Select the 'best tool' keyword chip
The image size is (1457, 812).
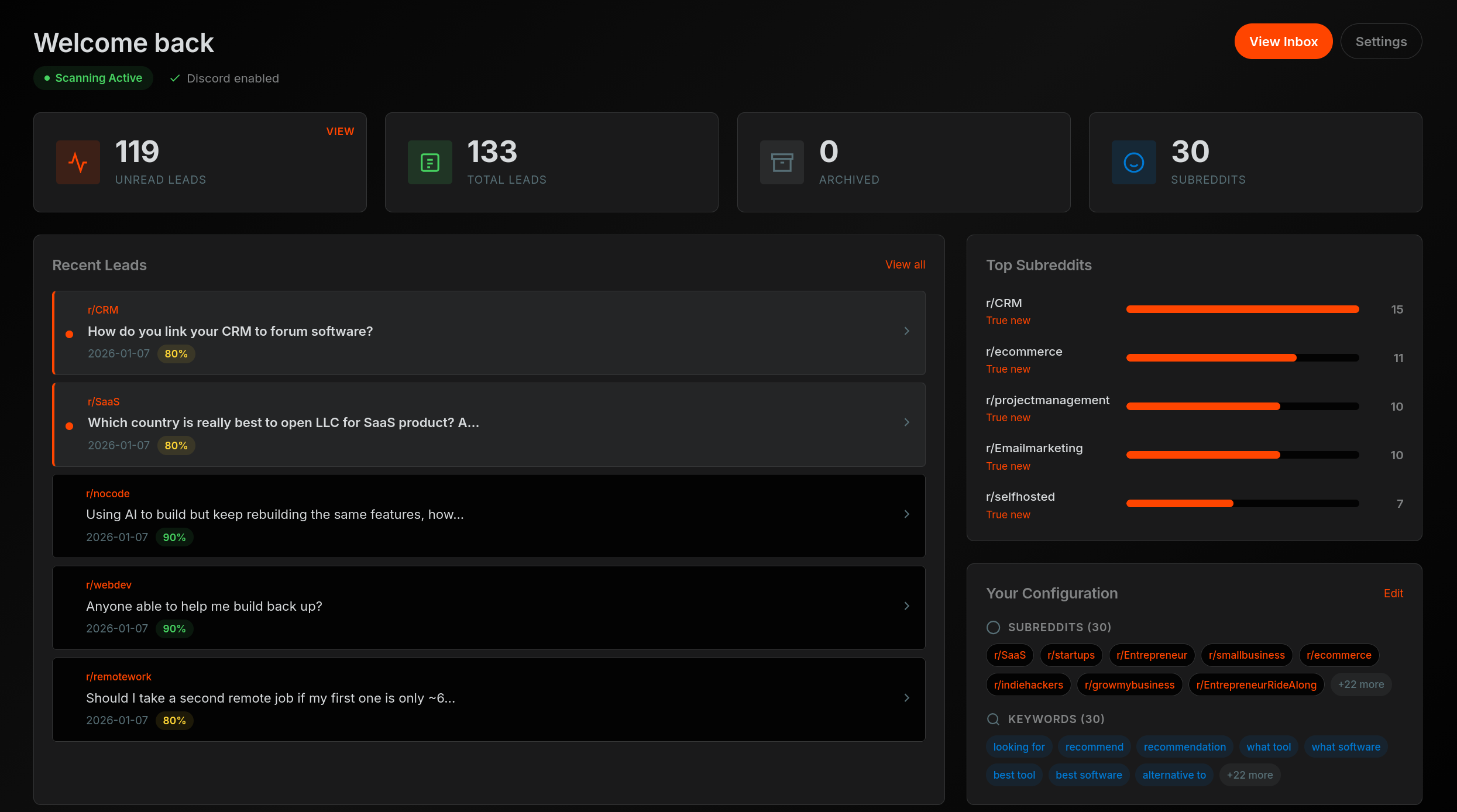point(1014,775)
